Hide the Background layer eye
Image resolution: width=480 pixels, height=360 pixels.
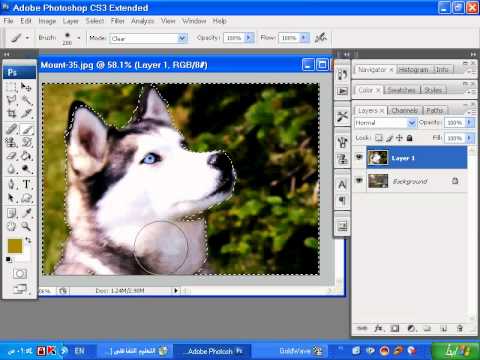pos(359,181)
